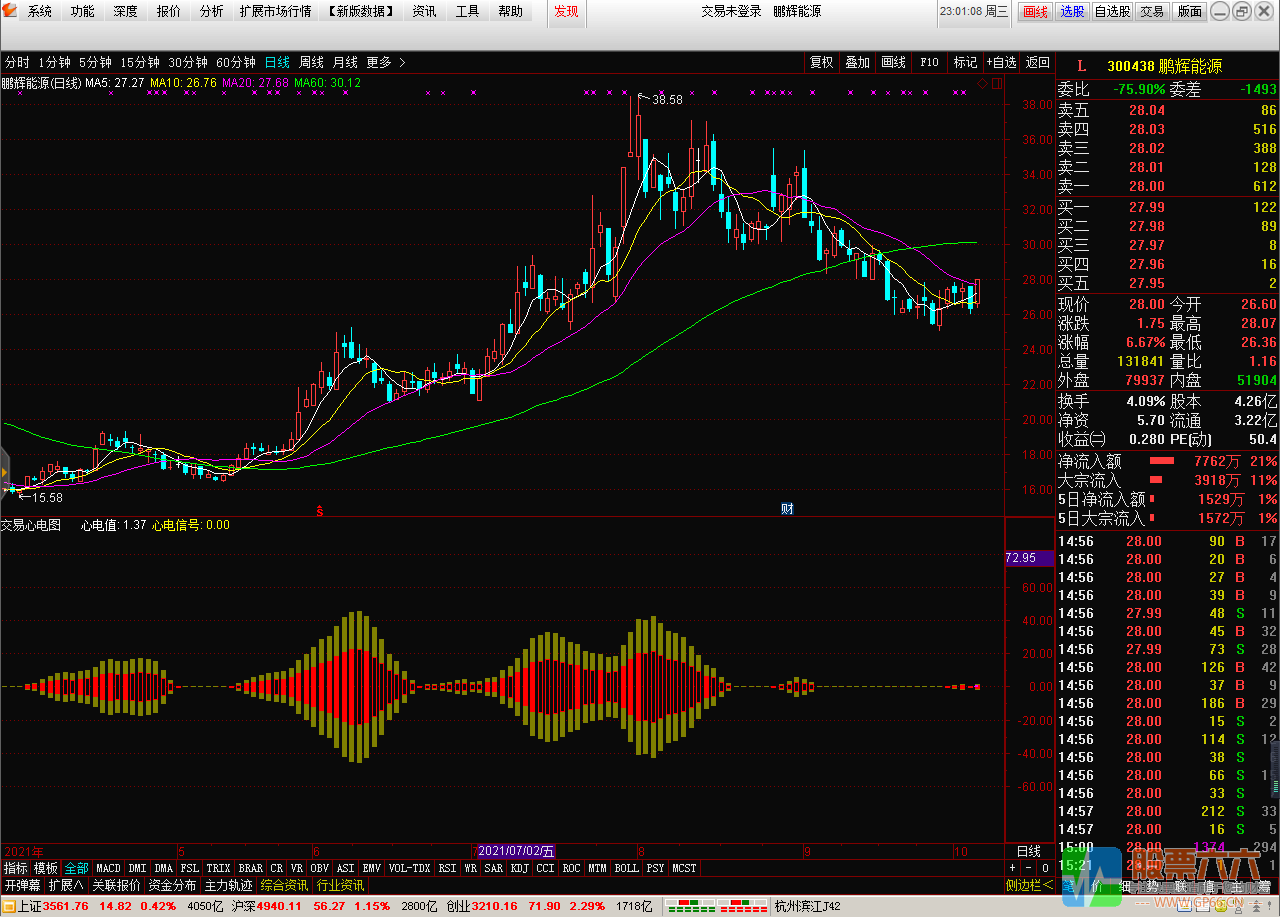The image size is (1280, 917).
Task: Open the 综合资讯 tab
Action: pyautogui.click(x=285, y=886)
